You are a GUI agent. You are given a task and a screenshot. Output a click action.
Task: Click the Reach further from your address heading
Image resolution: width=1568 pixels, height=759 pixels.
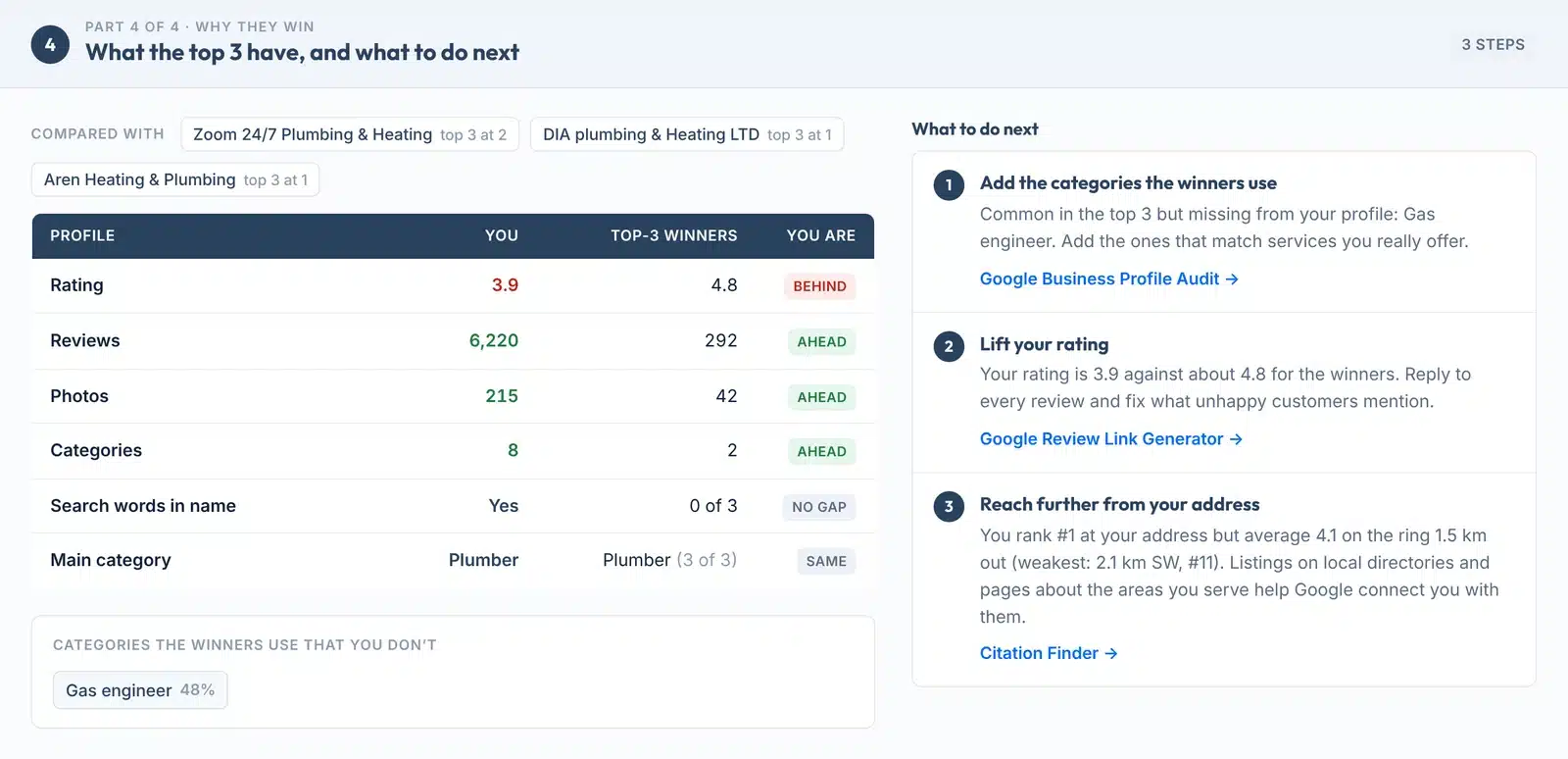(x=1120, y=505)
